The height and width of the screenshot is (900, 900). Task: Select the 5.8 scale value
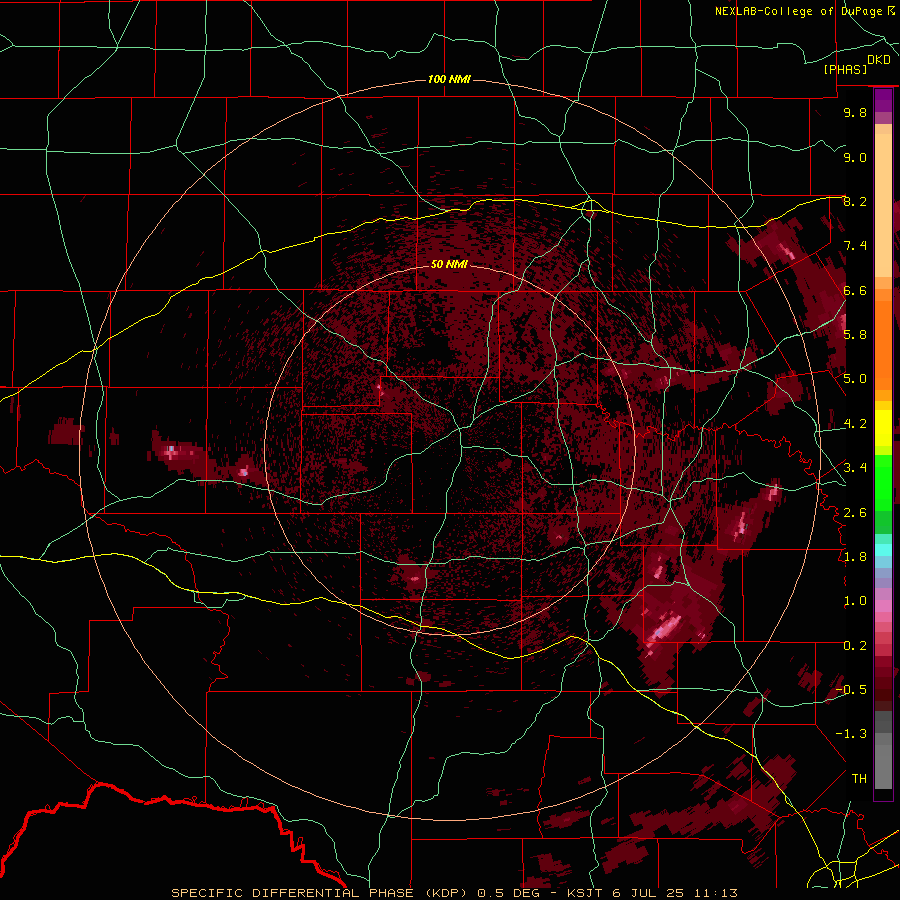855,335
